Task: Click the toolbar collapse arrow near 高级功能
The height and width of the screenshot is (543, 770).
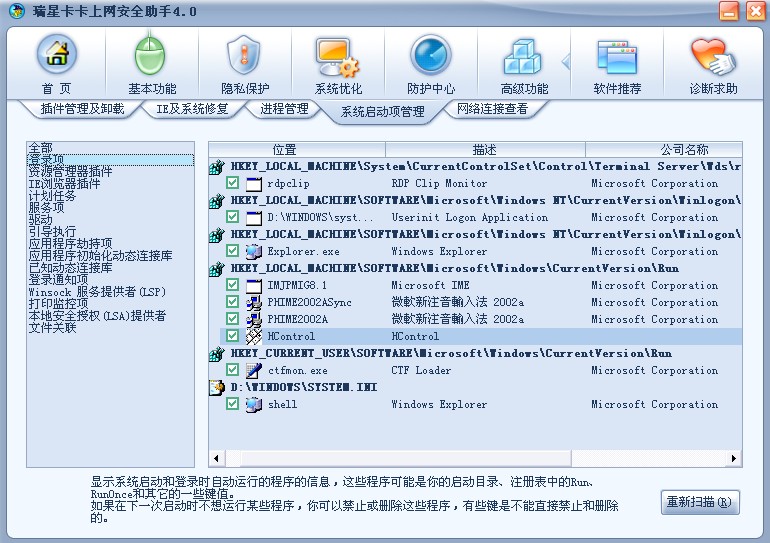Action: coord(566,61)
